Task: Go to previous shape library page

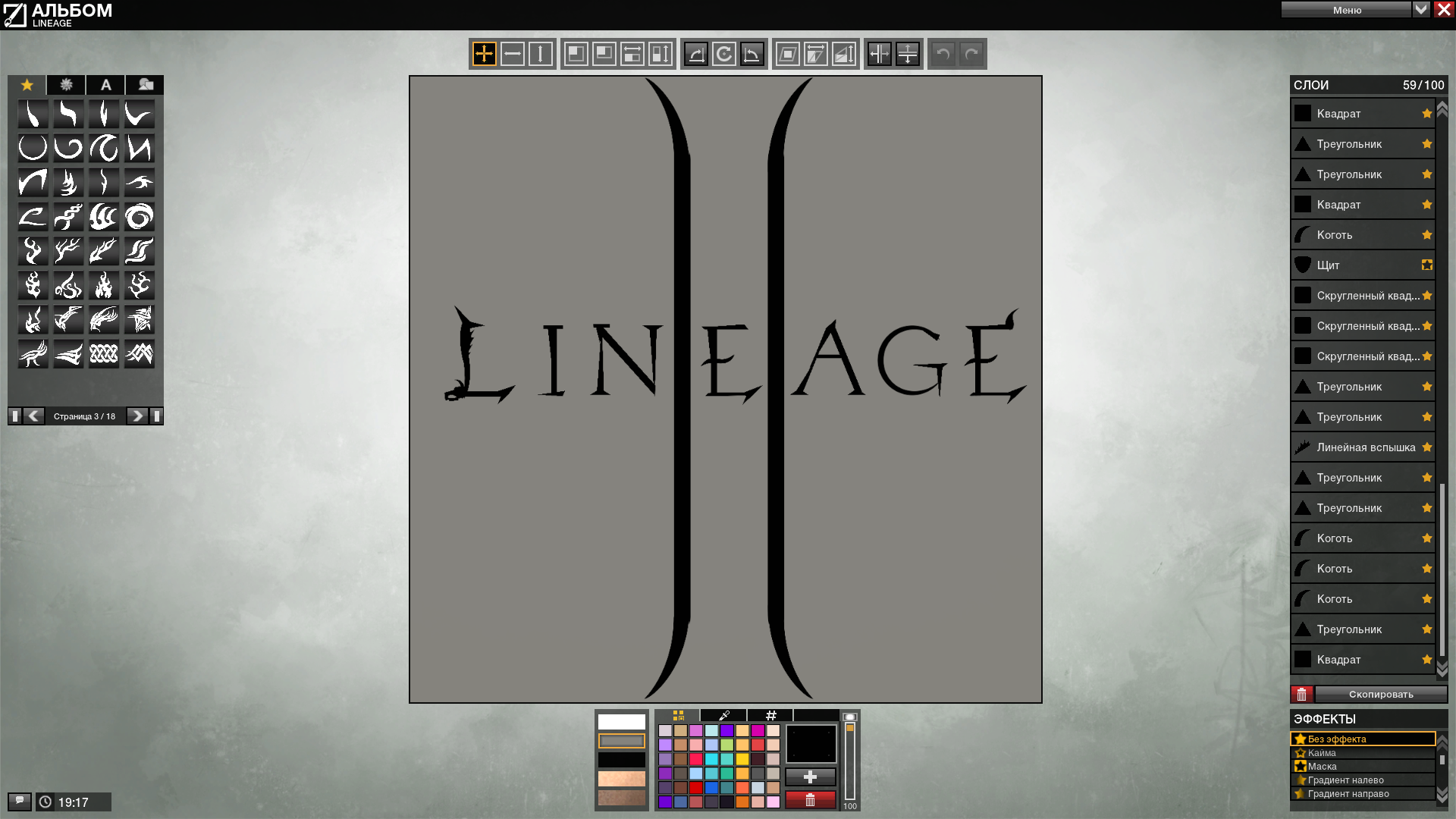Action: (34, 416)
